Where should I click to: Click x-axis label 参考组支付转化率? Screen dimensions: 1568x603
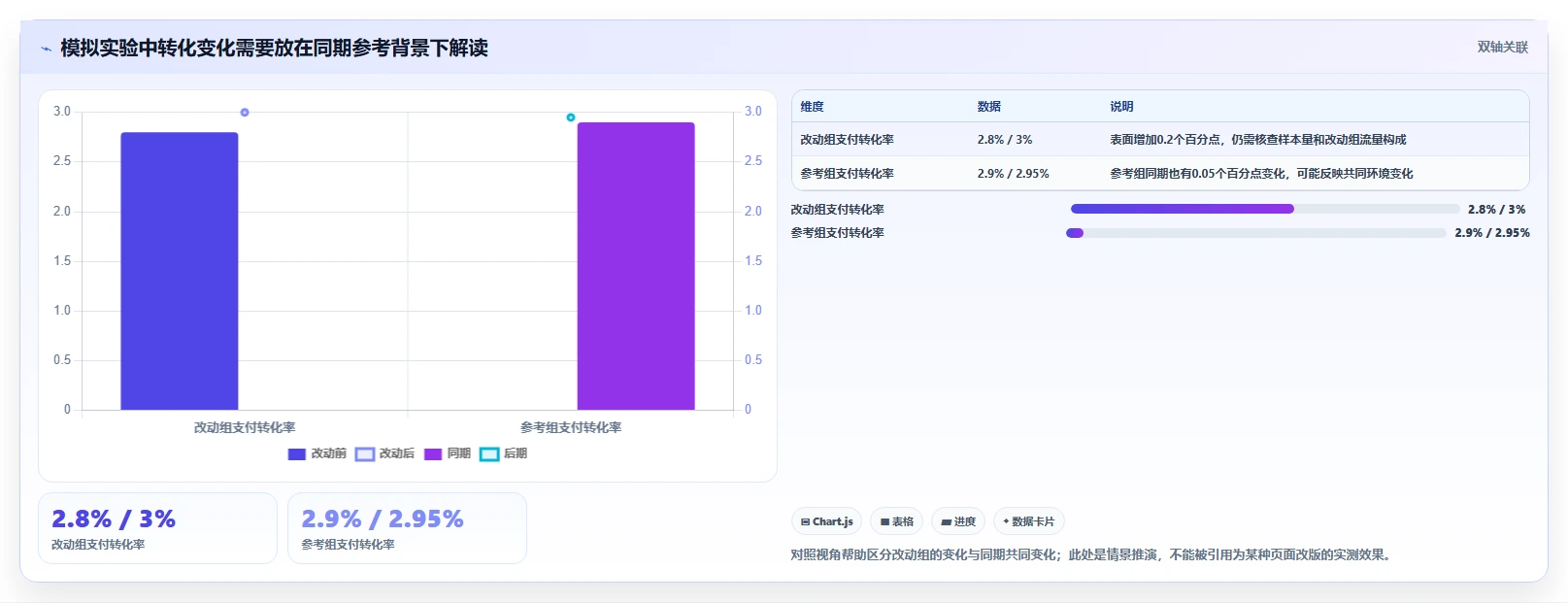pos(571,427)
